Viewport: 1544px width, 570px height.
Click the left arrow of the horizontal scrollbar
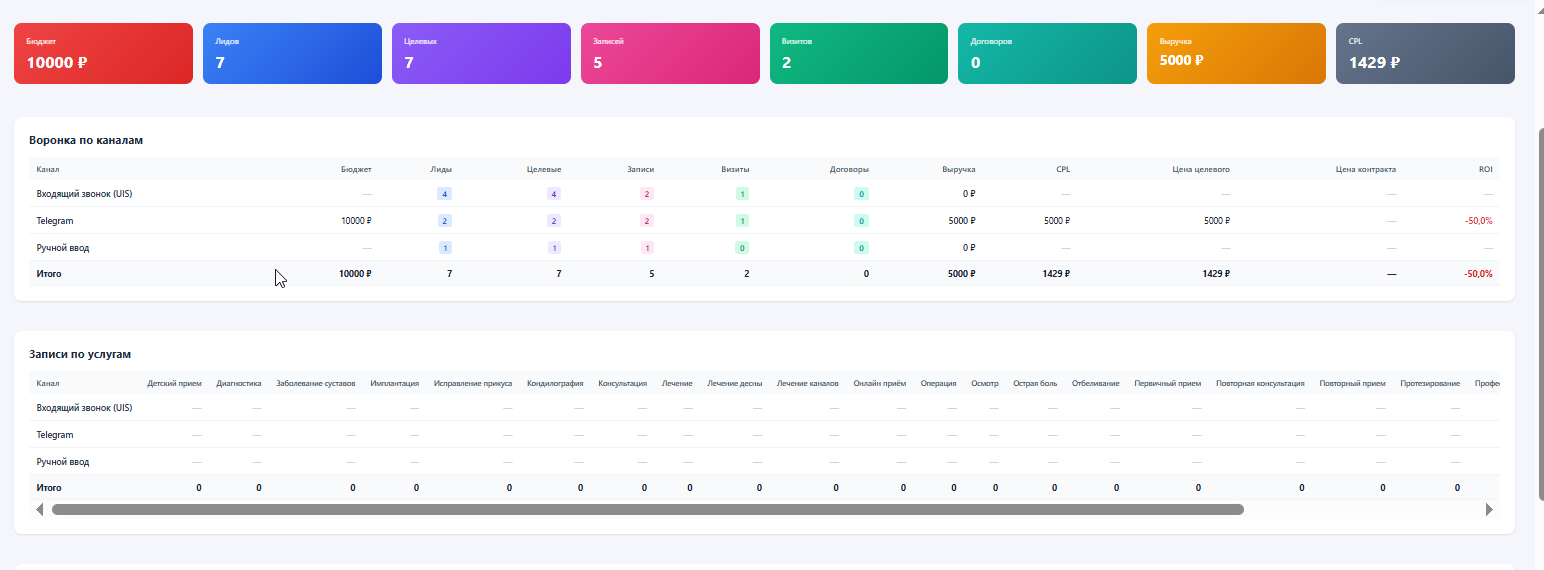(40, 510)
